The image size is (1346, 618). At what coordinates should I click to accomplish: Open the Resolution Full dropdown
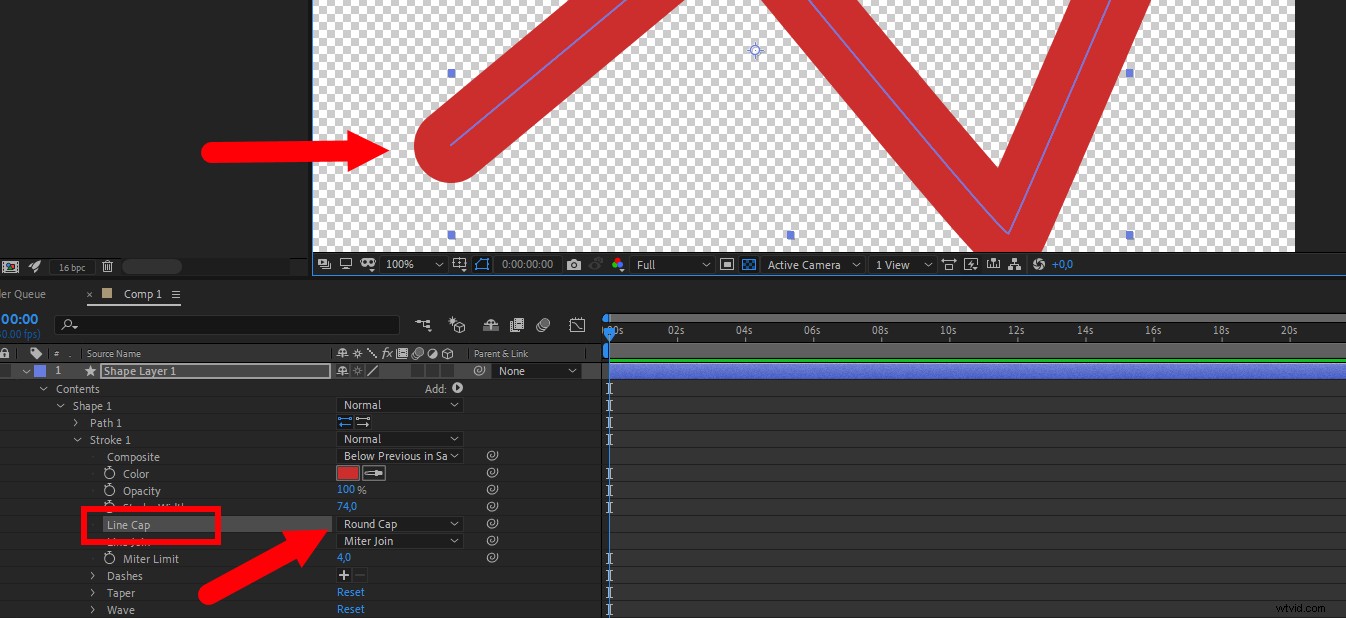tap(670, 264)
